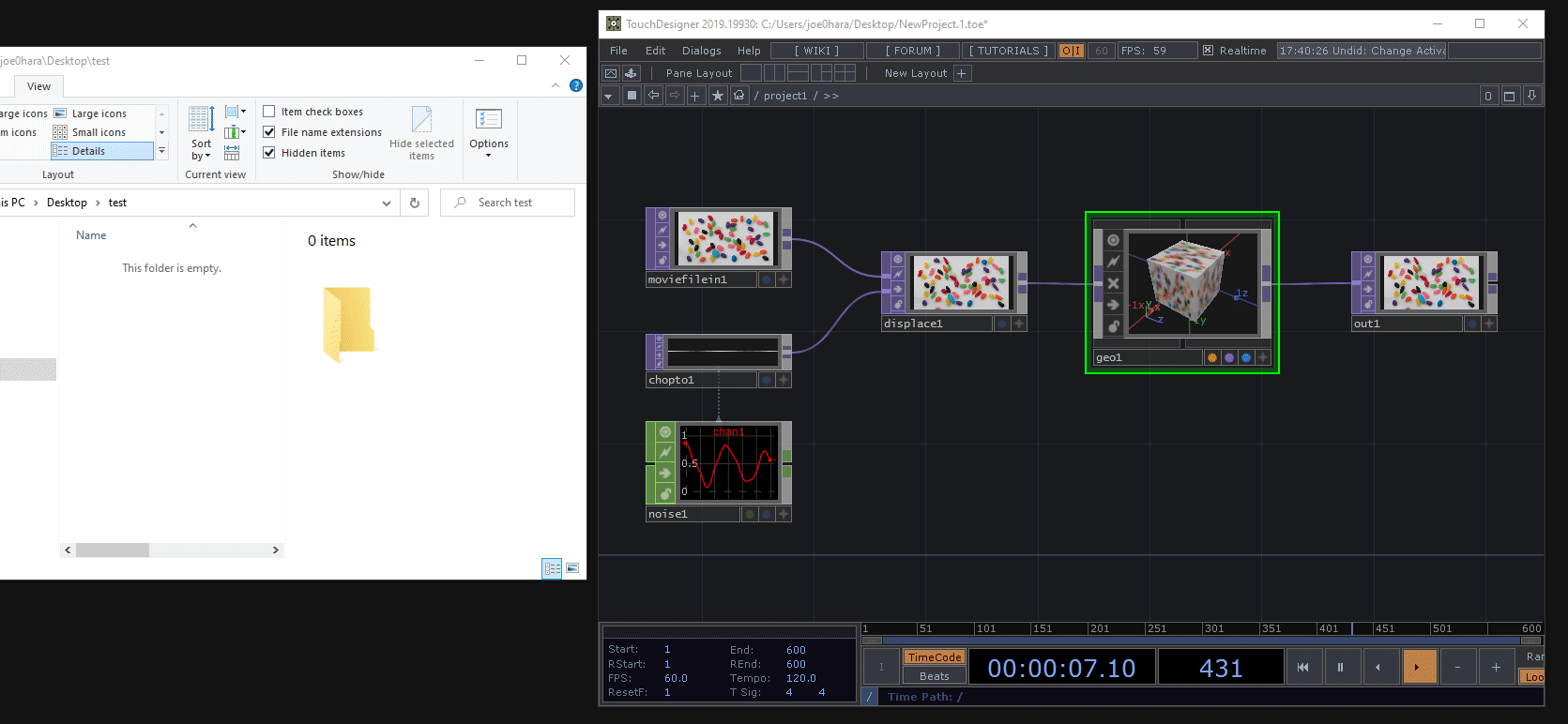Viewport: 1568px width, 724px height.
Task: Click the back arrow in the network path bar
Action: point(654,96)
